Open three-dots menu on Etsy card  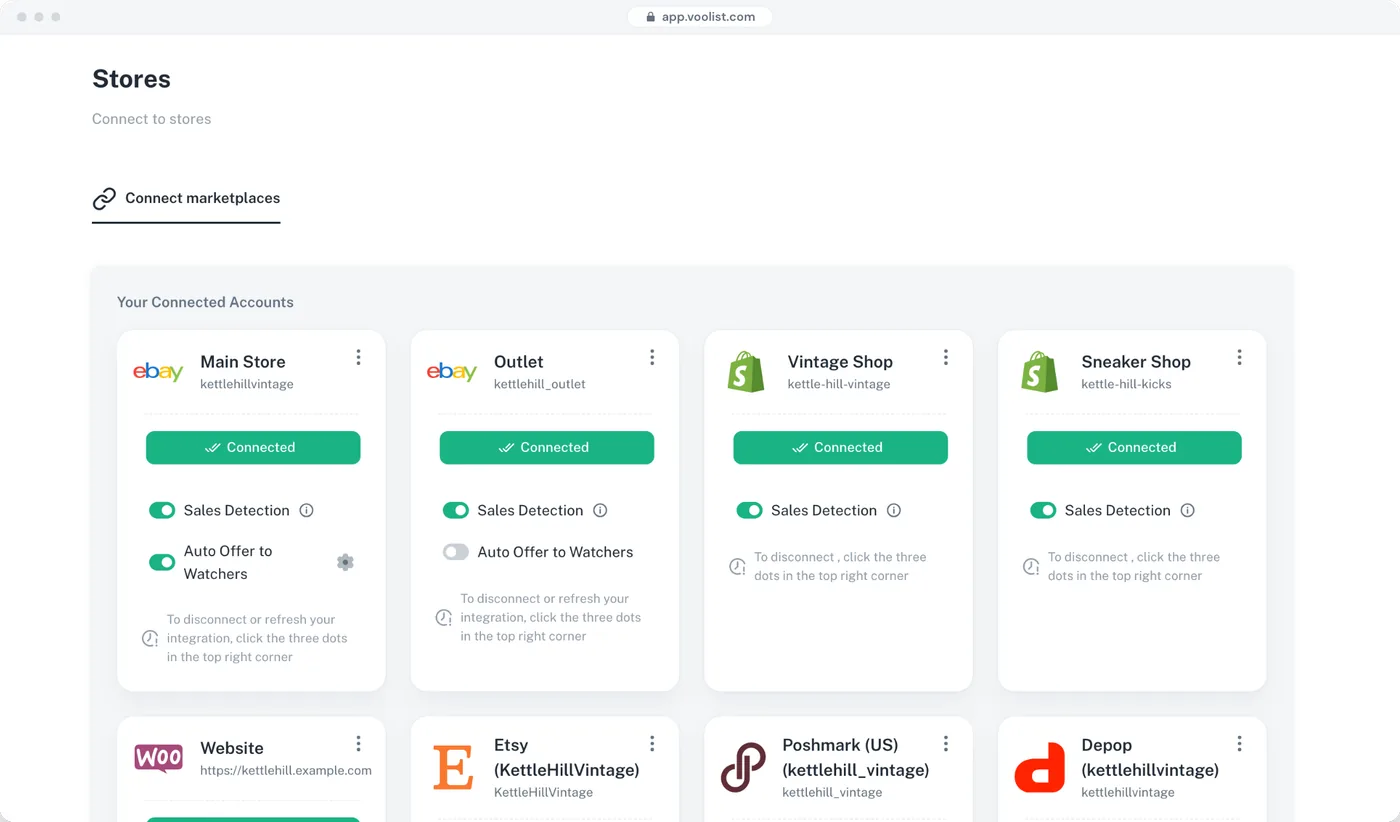pos(652,743)
